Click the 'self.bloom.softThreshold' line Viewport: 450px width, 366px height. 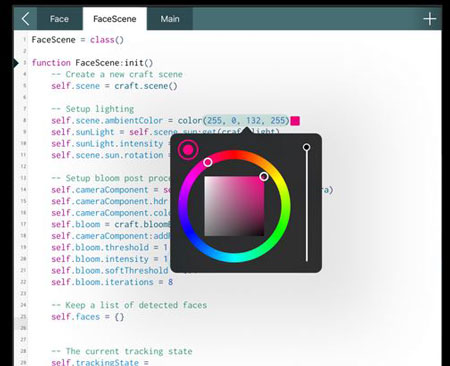tap(110, 271)
